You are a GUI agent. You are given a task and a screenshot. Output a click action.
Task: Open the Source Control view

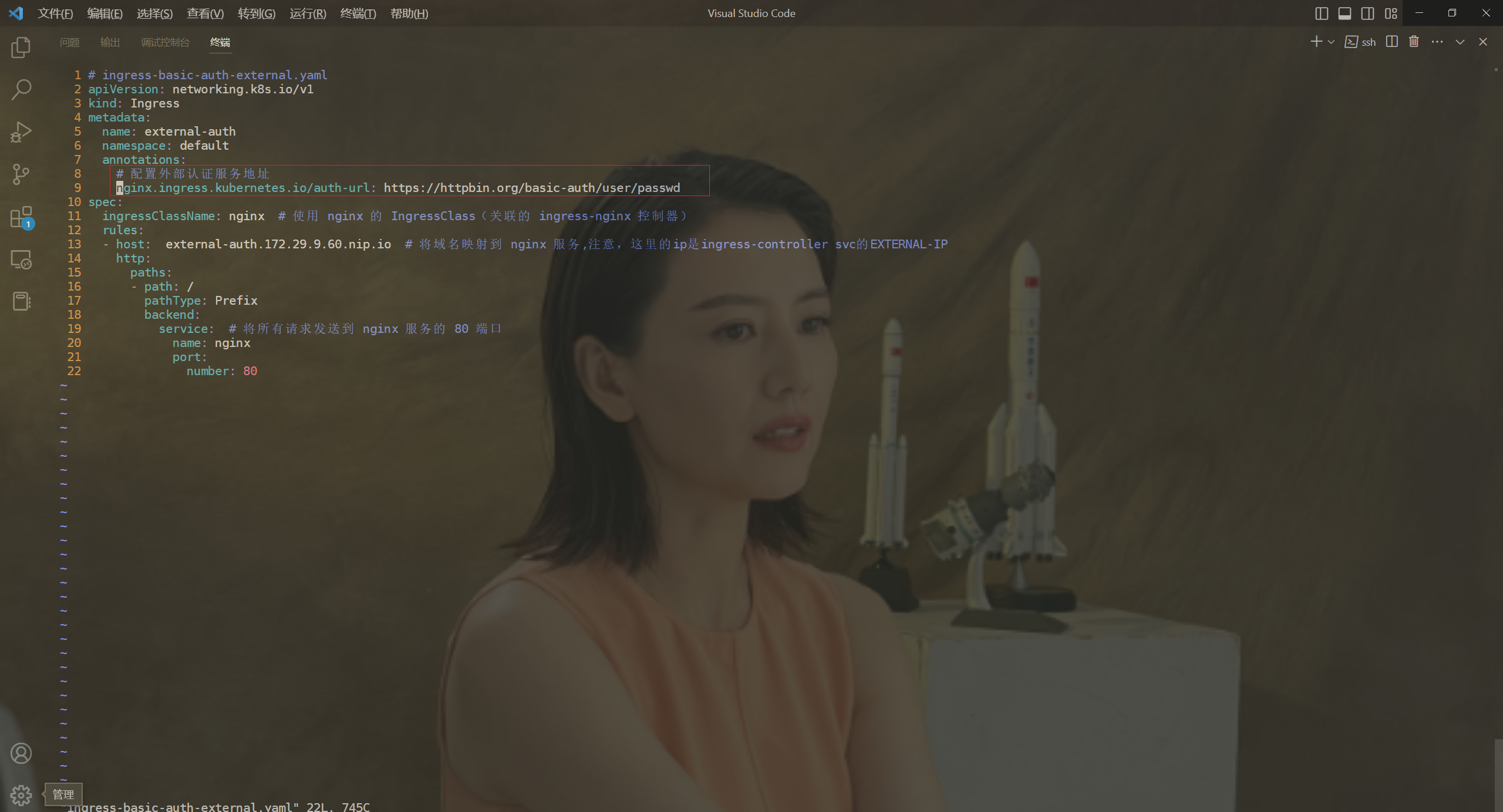(x=21, y=174)
